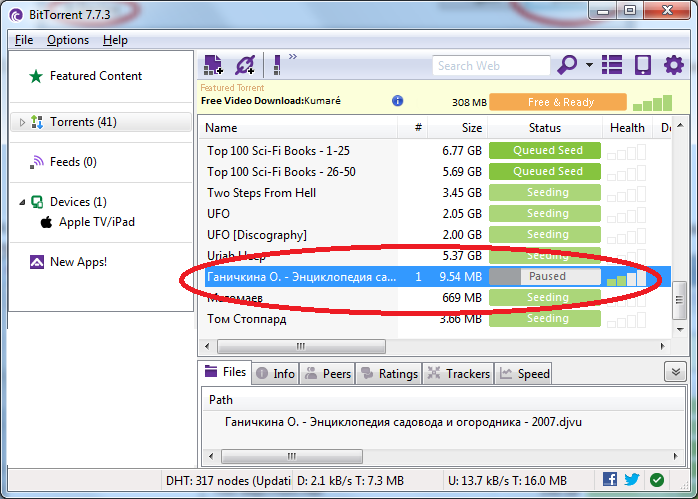The width and height of the screenshot is (698, 499).
Task: Switch to the Info tab
Action: (276, 374)
